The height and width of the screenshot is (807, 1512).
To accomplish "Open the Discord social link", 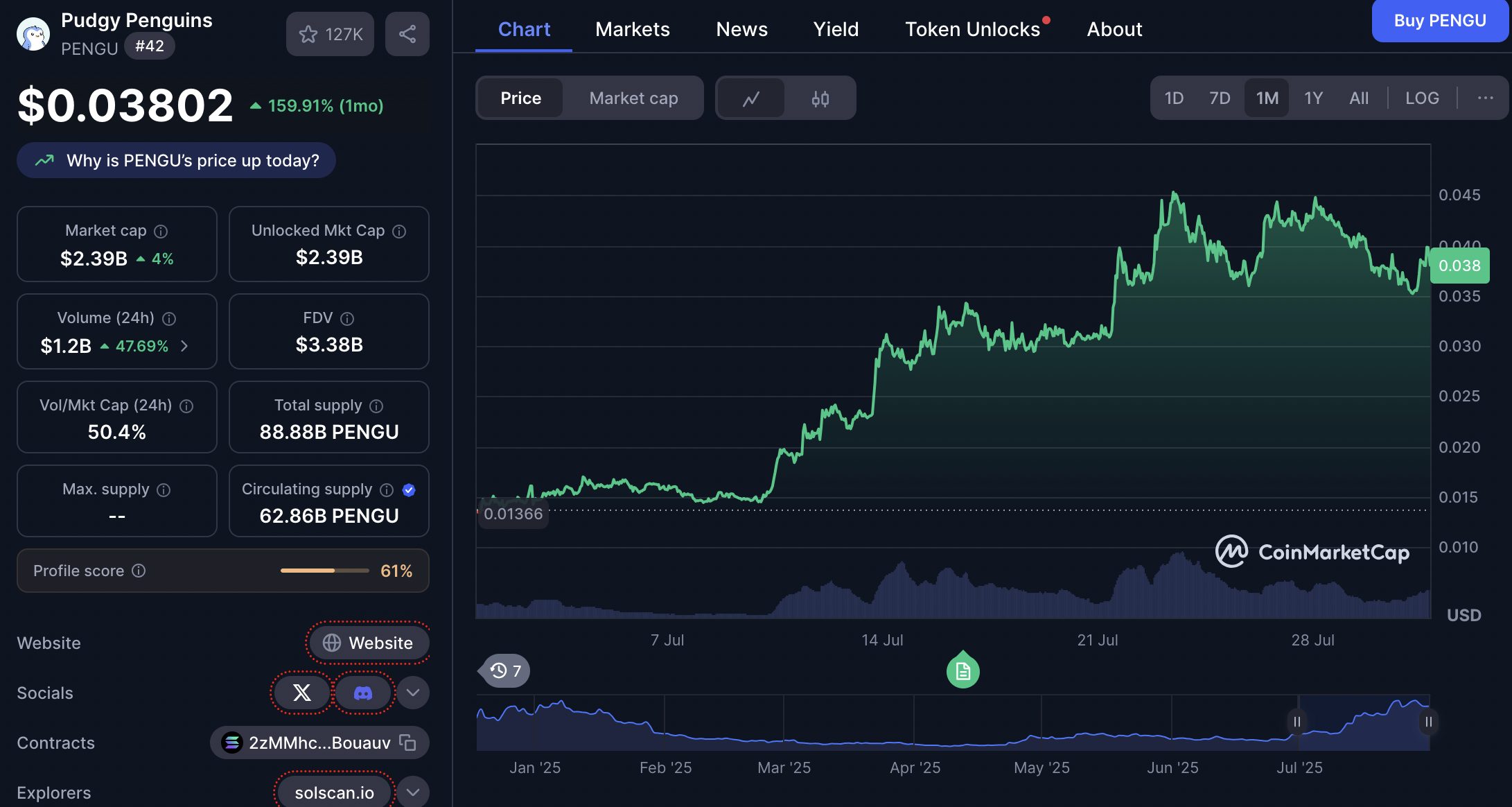I will (x=363, y=693).
